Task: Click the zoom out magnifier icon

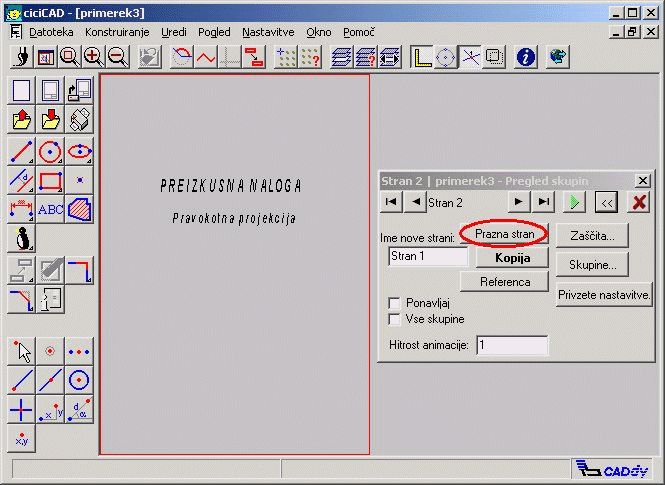Action: (x=118, y=57)
